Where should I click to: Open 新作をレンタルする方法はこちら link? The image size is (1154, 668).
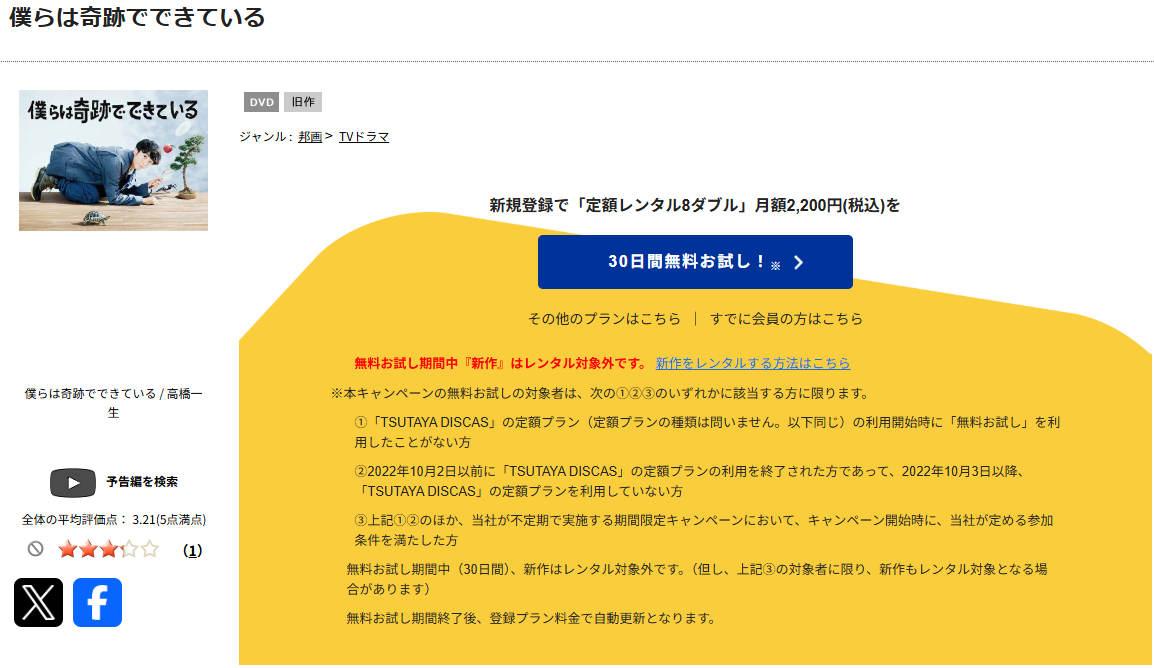(753, 363)
